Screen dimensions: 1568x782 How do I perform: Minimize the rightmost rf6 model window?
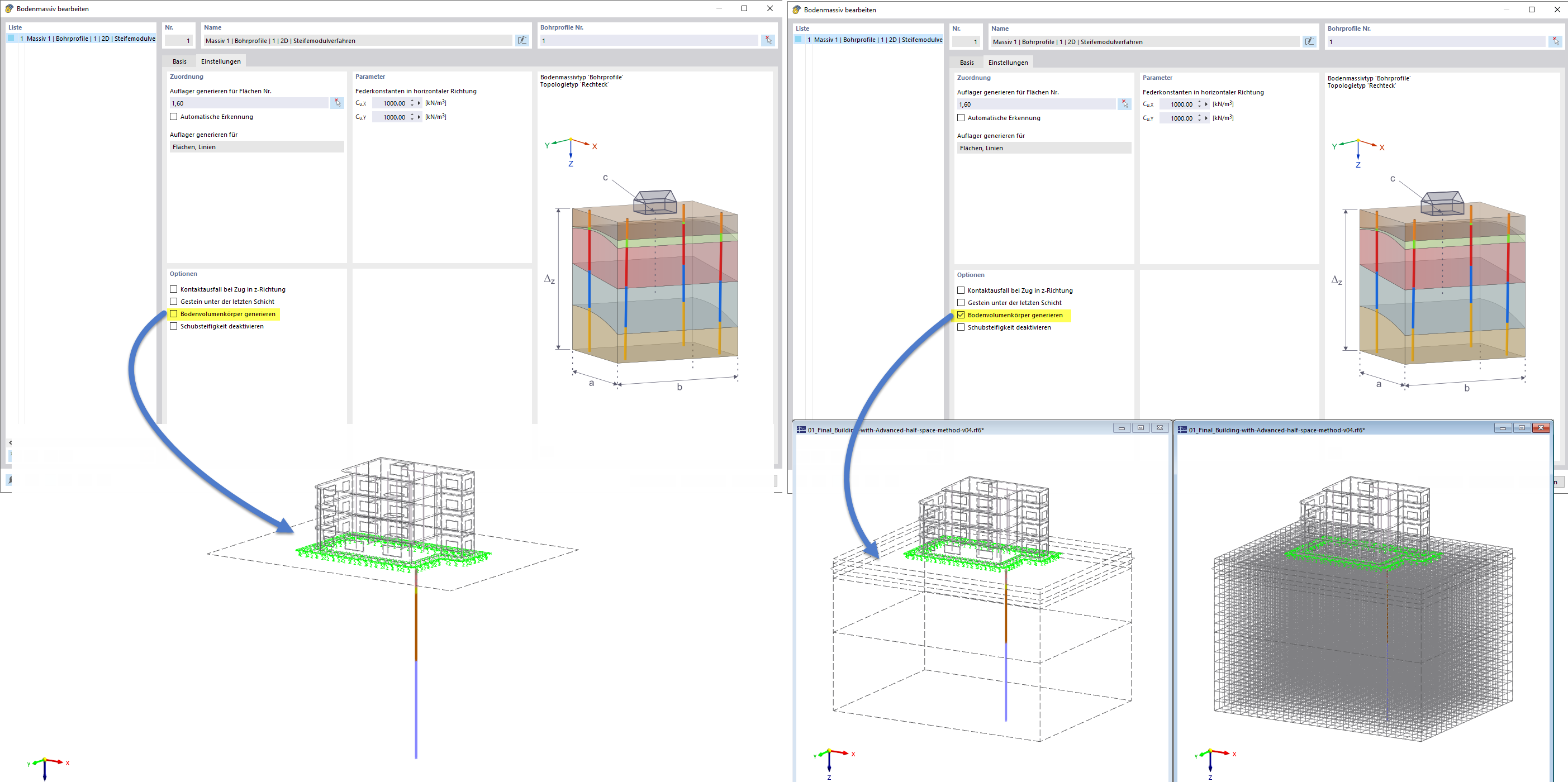[x=1502, y=428]
